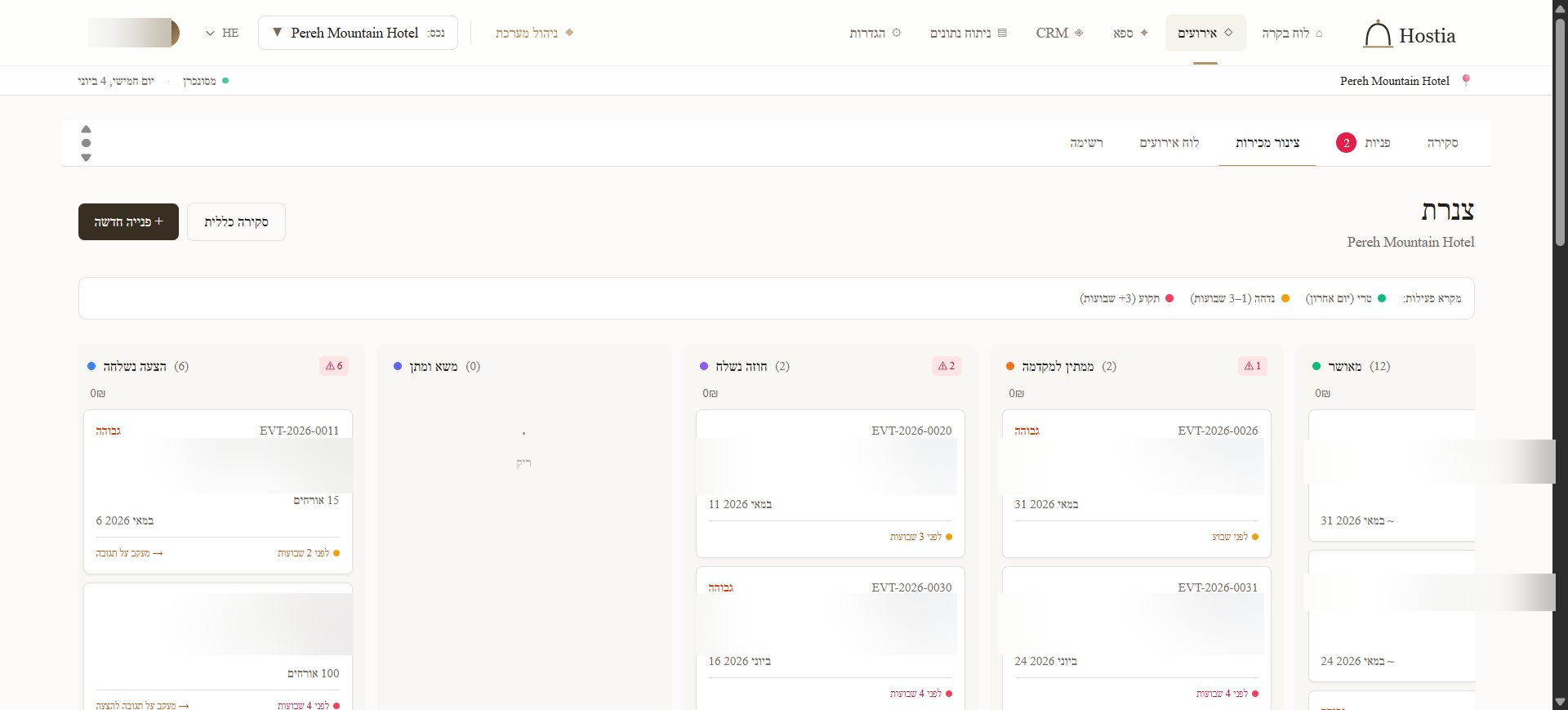Switch to the לוח אירועים tab
Image resolution: width=1568 pixels, height=710 pixels.
tap(1169, 143)
